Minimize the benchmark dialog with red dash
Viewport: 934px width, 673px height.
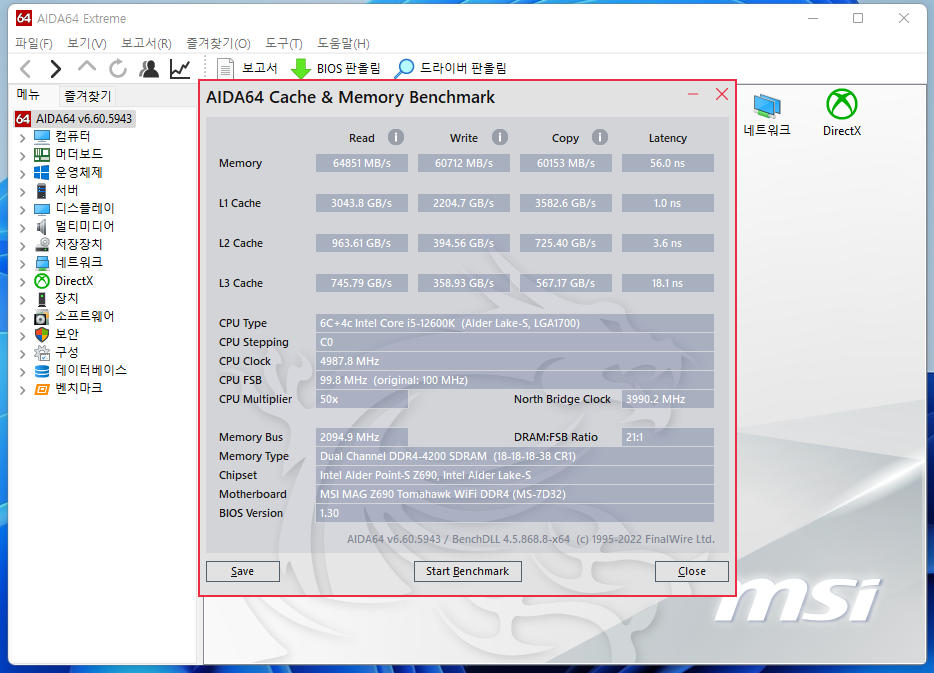pos(693,94)
